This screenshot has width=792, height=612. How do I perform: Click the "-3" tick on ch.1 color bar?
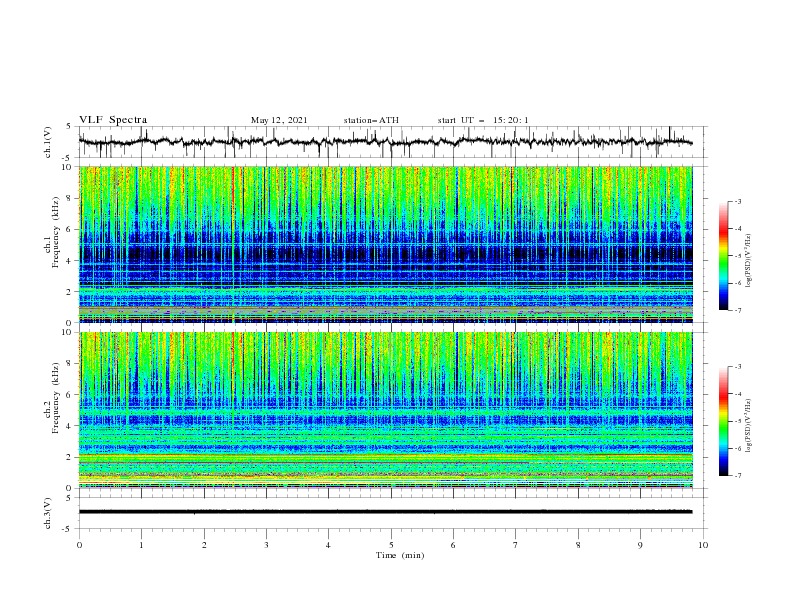(738, 201)
